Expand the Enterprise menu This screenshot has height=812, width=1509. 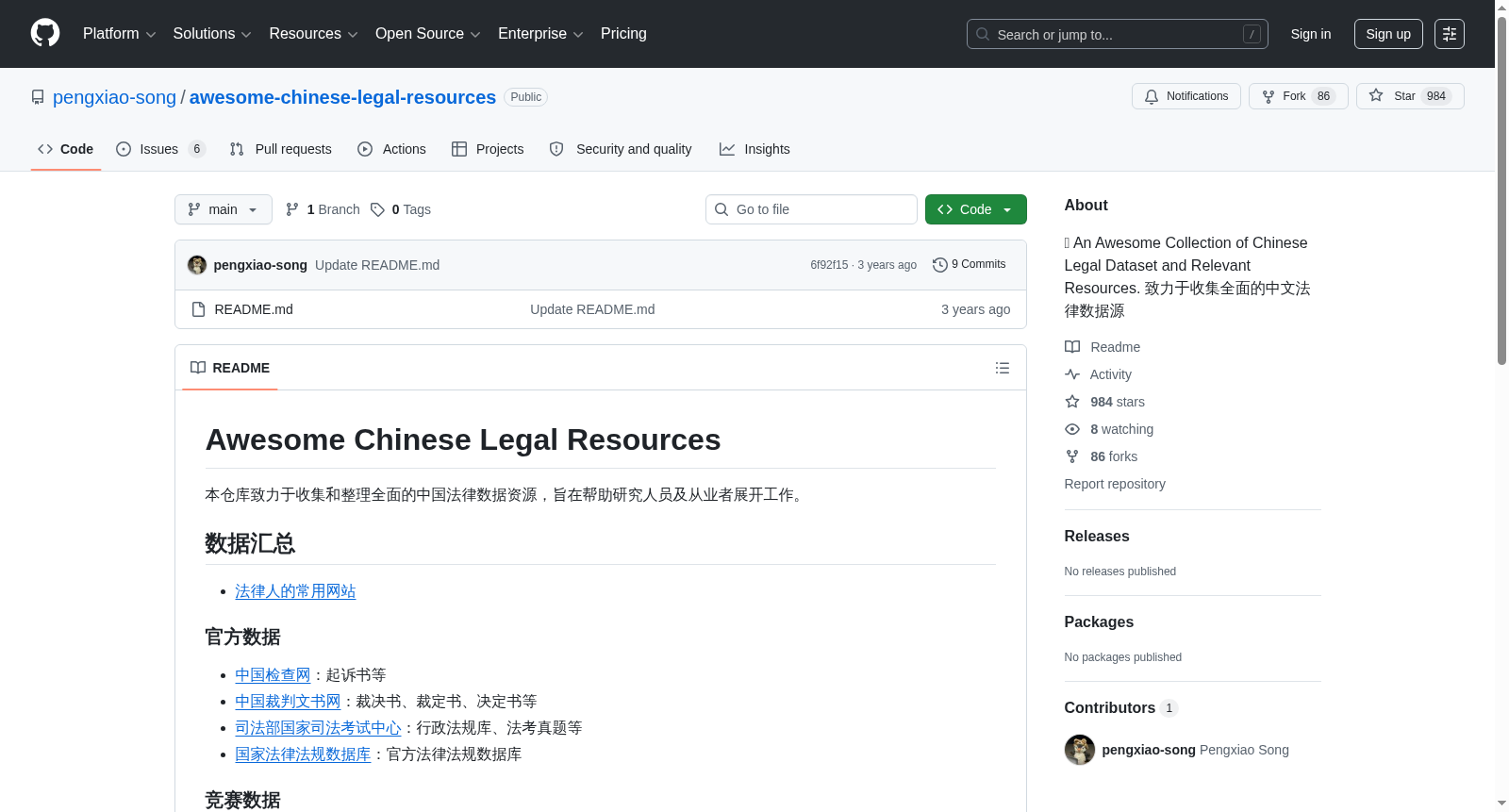pos(540,34)
